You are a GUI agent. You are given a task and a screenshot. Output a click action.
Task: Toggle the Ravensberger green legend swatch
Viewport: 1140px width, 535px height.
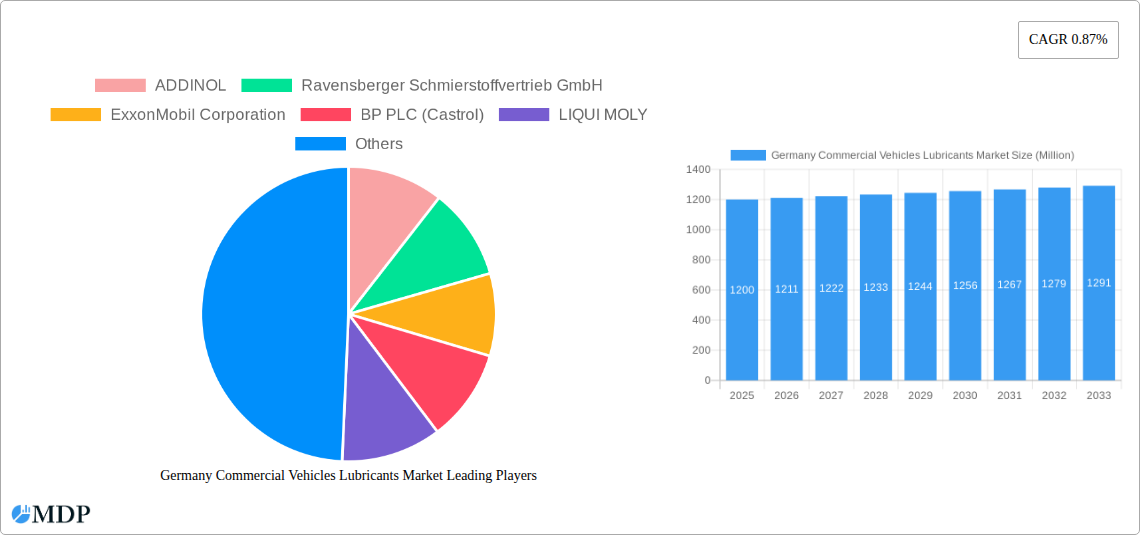[266, 86]
